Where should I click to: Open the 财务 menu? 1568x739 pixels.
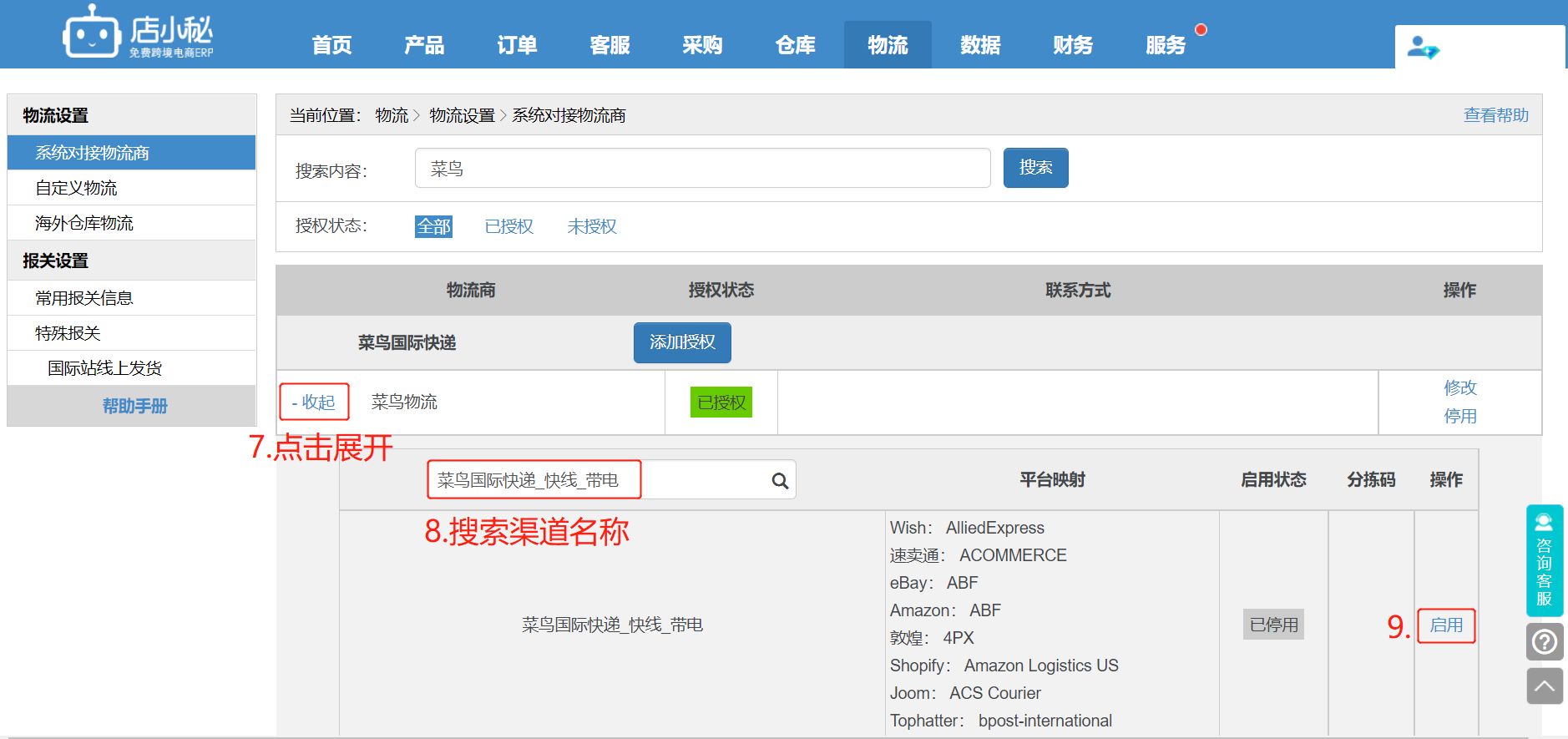coord(1073,45)
